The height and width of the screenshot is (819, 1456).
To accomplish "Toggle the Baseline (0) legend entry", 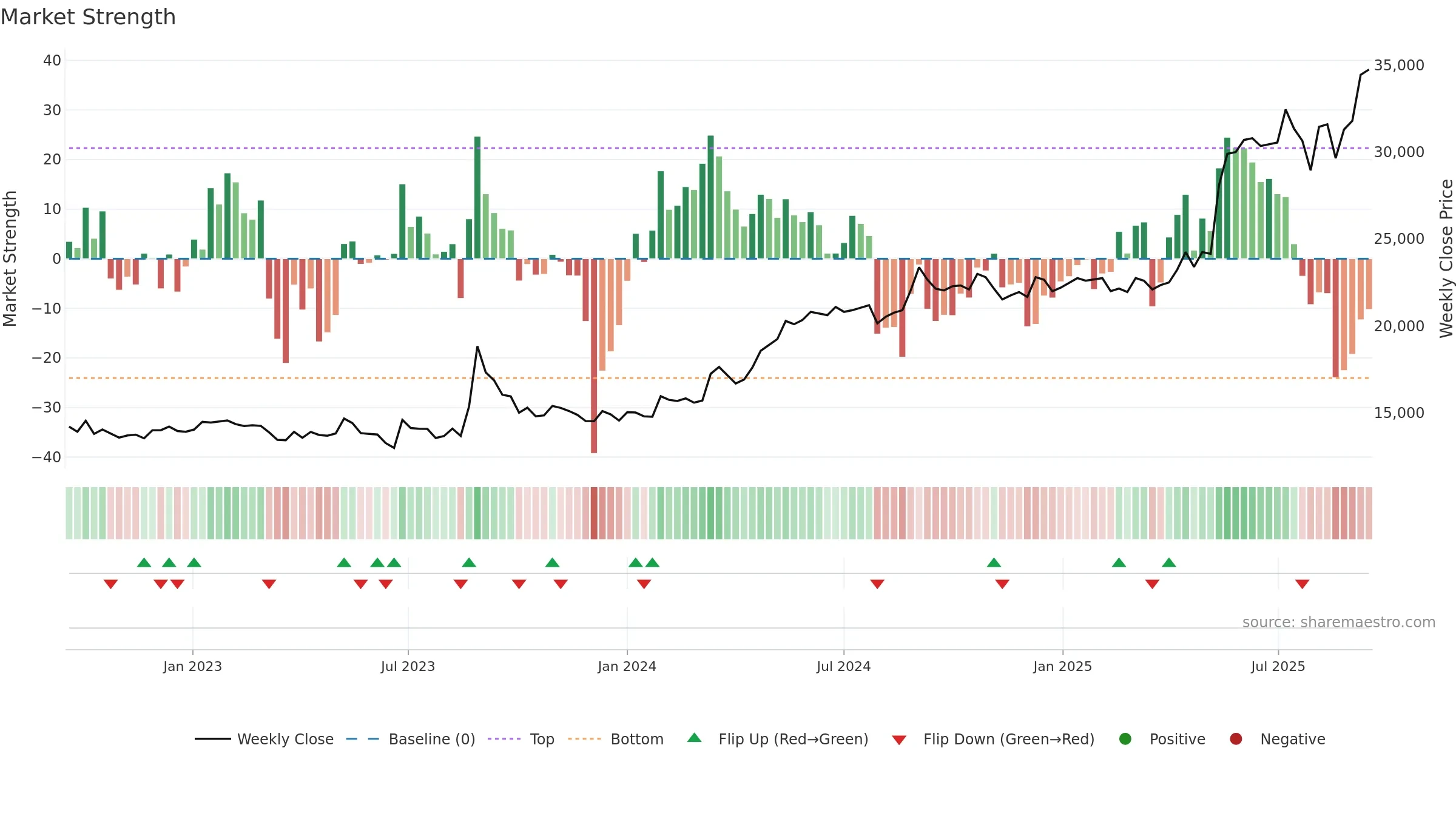I will point(411,739).
